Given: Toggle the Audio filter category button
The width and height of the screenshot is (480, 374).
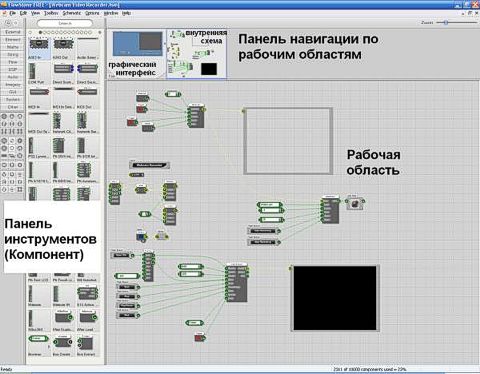Looking at the screenshot, I should pyautogui.click(x=13, y=77).
